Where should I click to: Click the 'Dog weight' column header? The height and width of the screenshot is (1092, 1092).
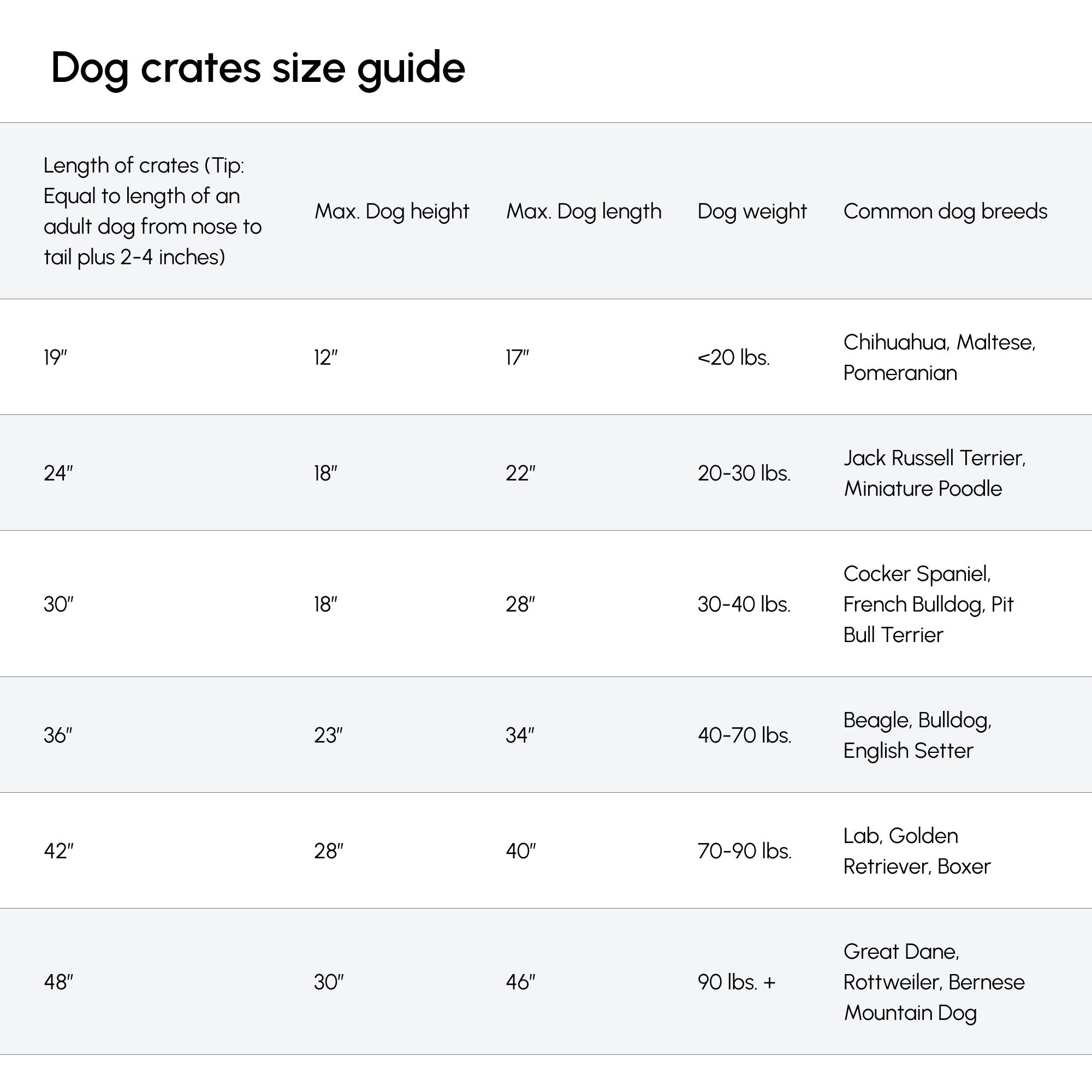click(752, 211)
